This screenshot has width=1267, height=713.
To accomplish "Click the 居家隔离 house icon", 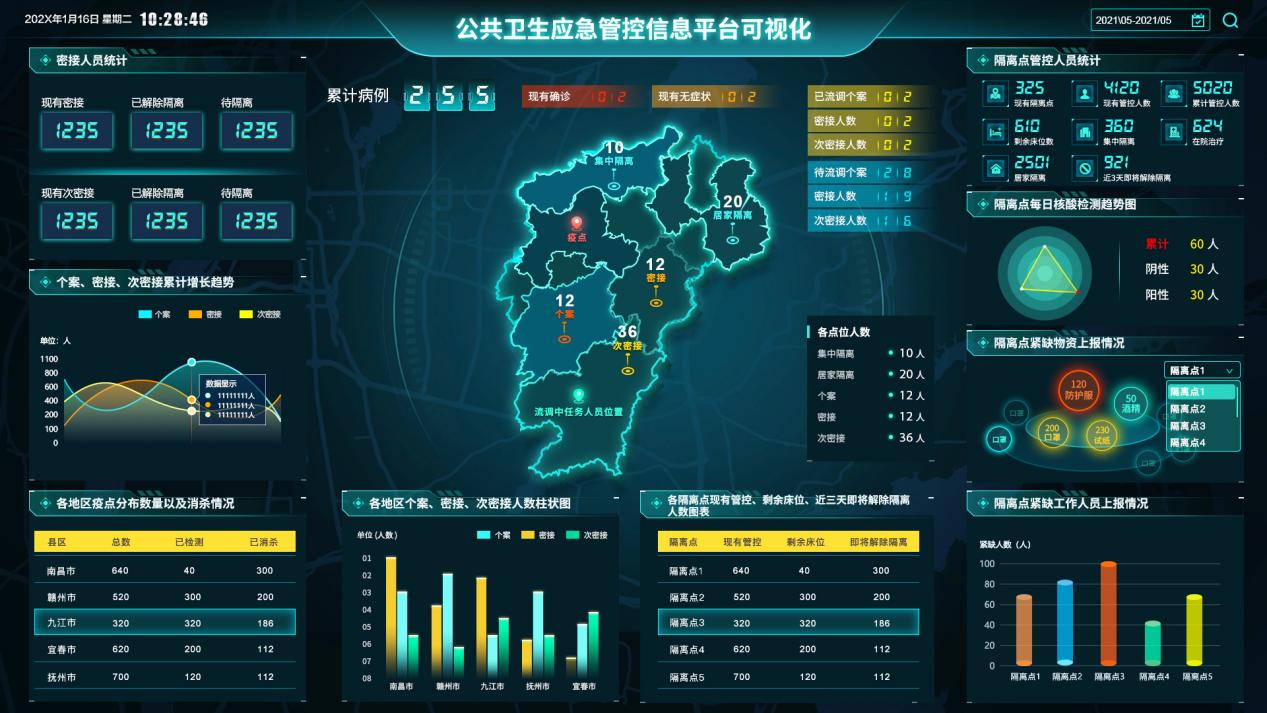I will [x=996, y=169].
